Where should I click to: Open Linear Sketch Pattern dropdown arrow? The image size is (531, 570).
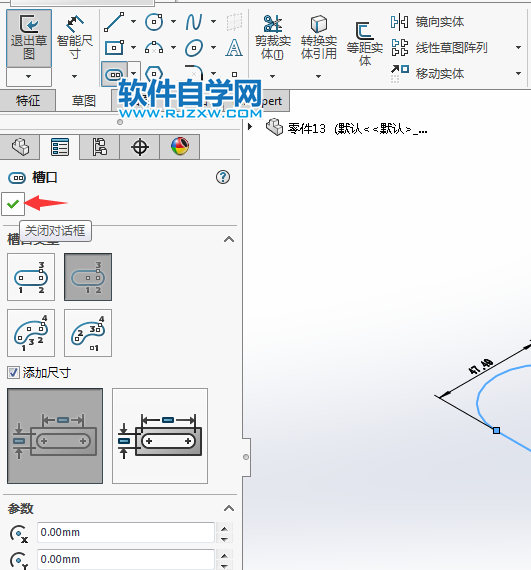[518, 48]
